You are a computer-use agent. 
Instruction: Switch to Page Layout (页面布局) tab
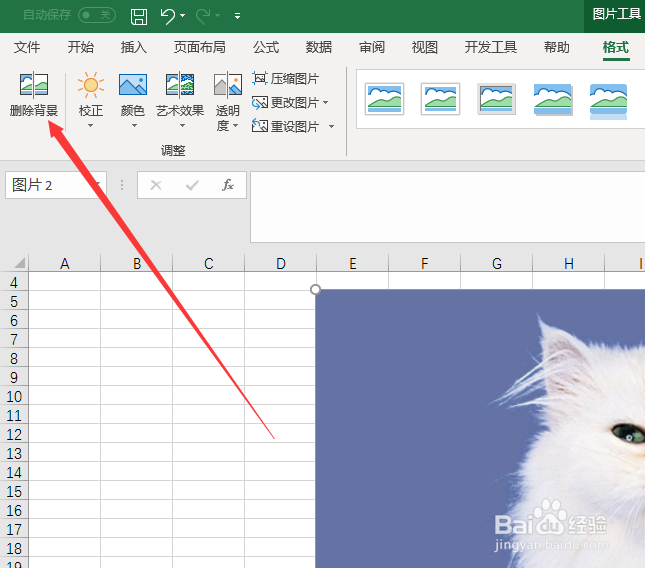tap(200, 47)
